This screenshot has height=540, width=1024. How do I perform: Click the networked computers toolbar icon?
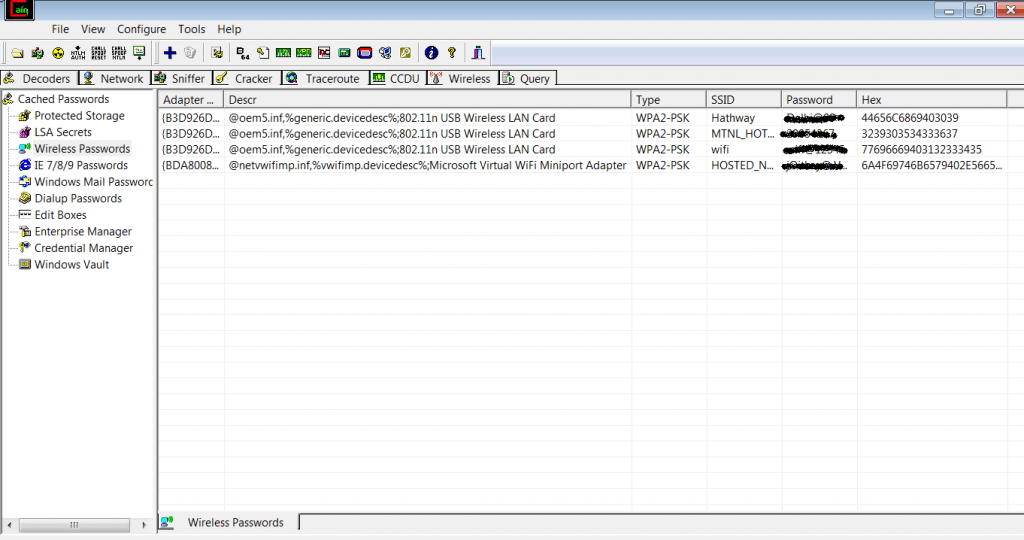pyautogui.click(x=385, y=53)
